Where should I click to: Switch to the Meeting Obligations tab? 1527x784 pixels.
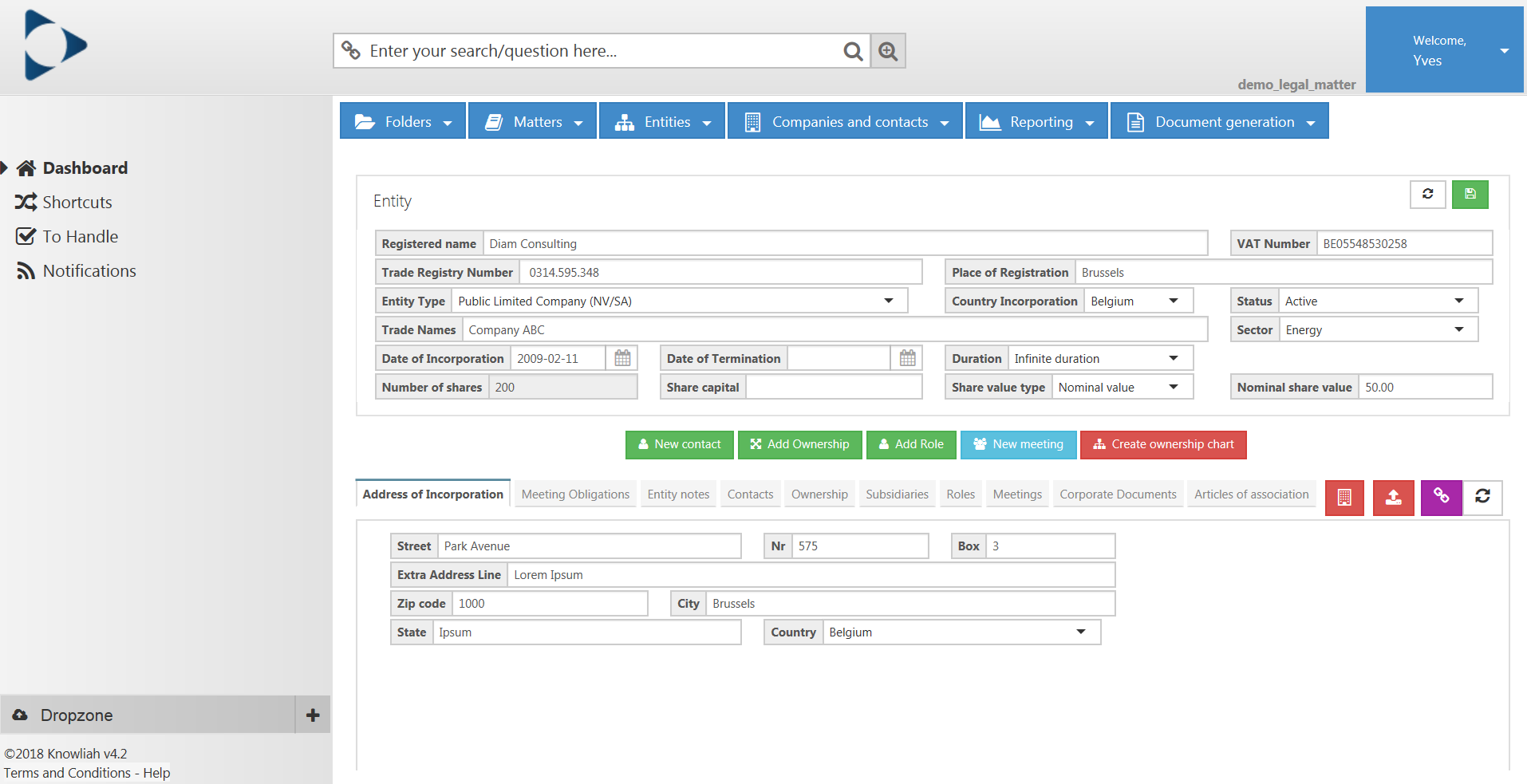coord(575,494)
